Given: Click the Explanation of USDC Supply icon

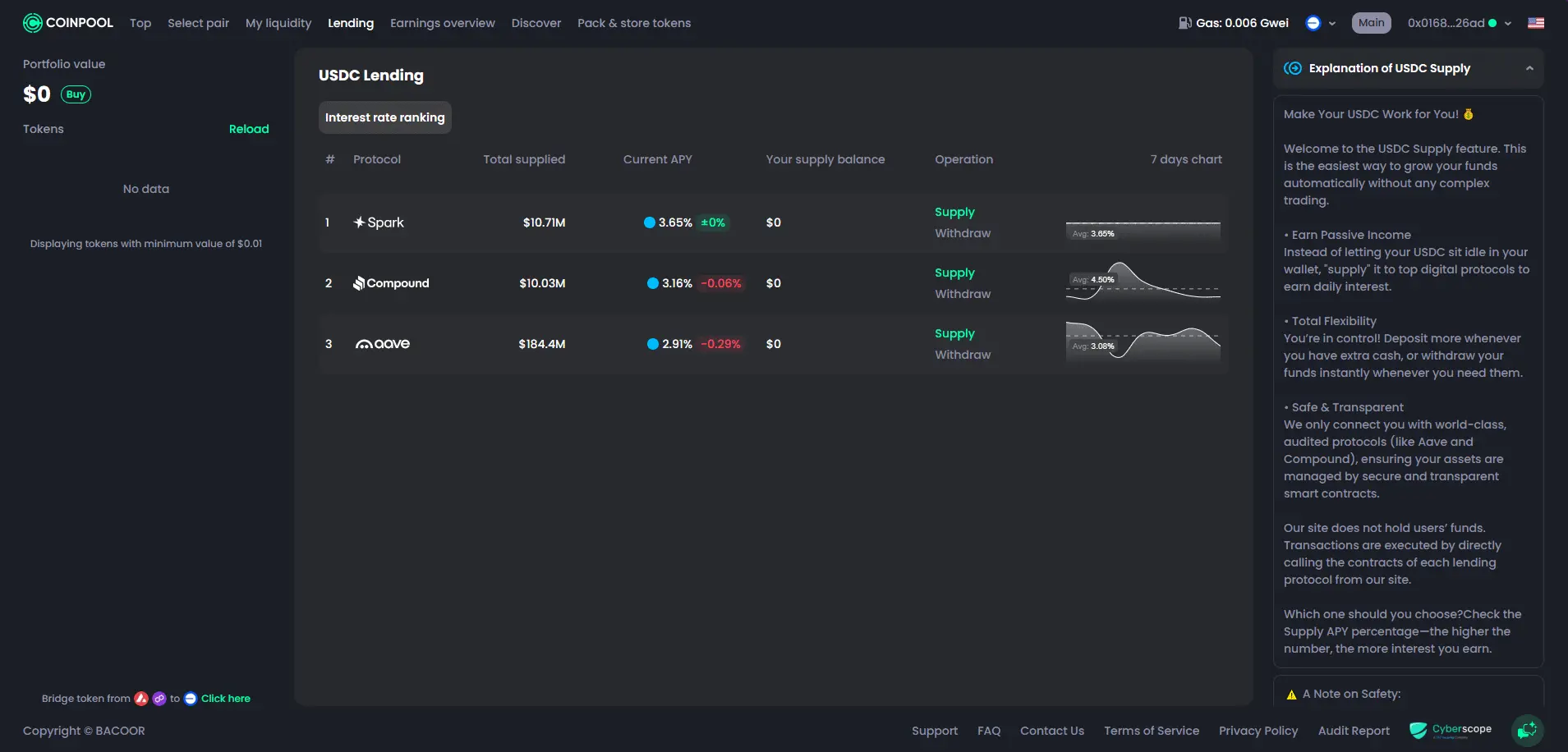Looking at the screenshot, I should [1293, 68].
